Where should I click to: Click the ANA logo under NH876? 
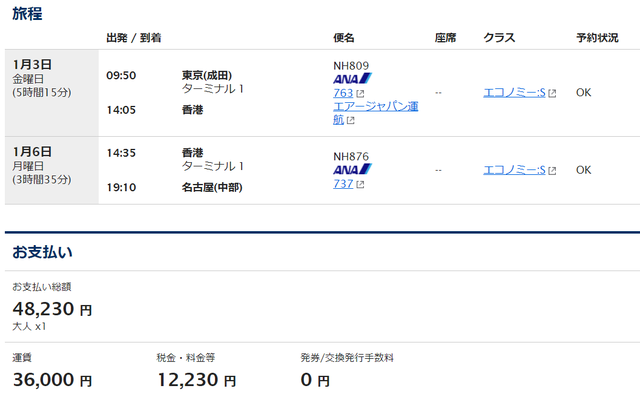(352, 169)
